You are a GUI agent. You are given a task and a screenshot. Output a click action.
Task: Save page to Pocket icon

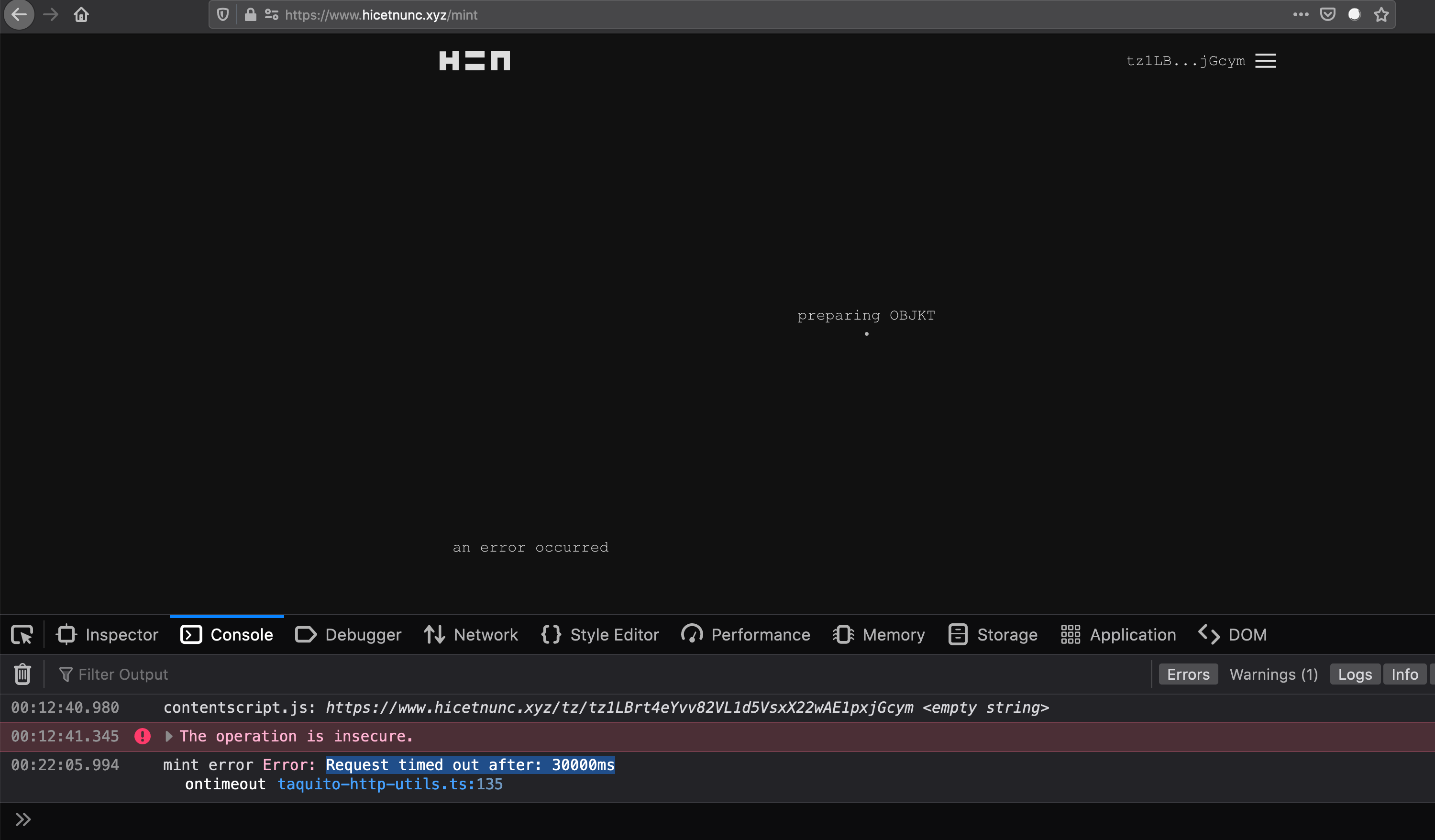pyautogui.click(x=1327, y=15)
